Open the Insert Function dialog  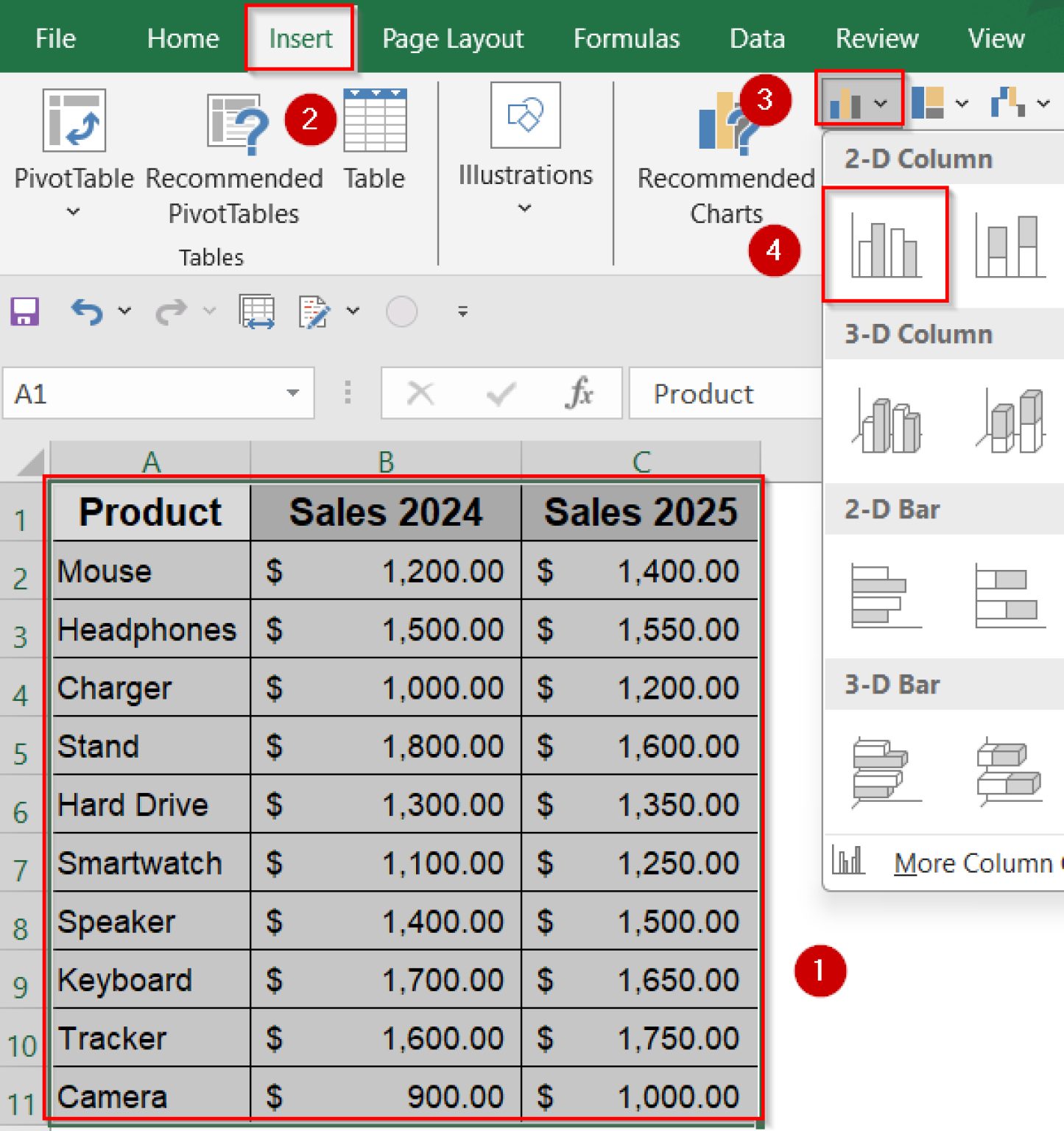click(x=581, y=393)
